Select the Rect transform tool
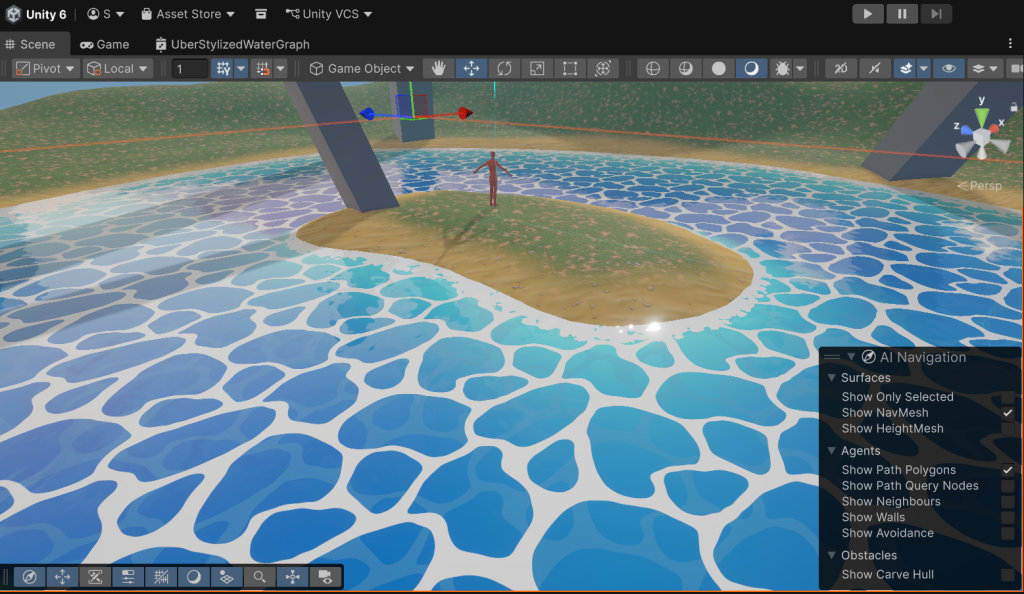 click(570, 69)
